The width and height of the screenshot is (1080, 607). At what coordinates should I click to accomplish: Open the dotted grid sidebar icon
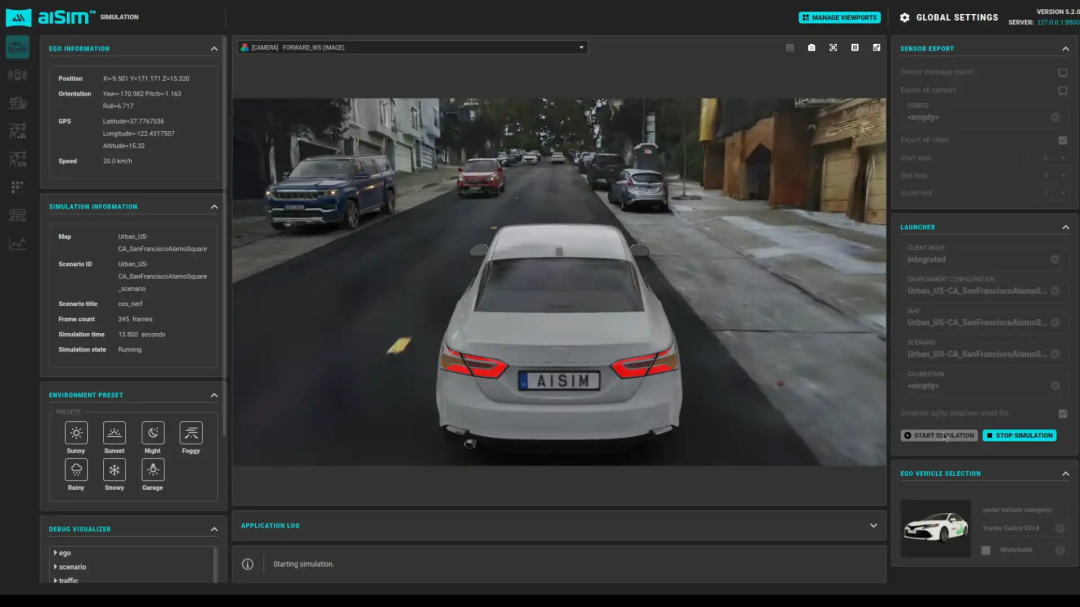pyautogui.click(x=18, y=187)
